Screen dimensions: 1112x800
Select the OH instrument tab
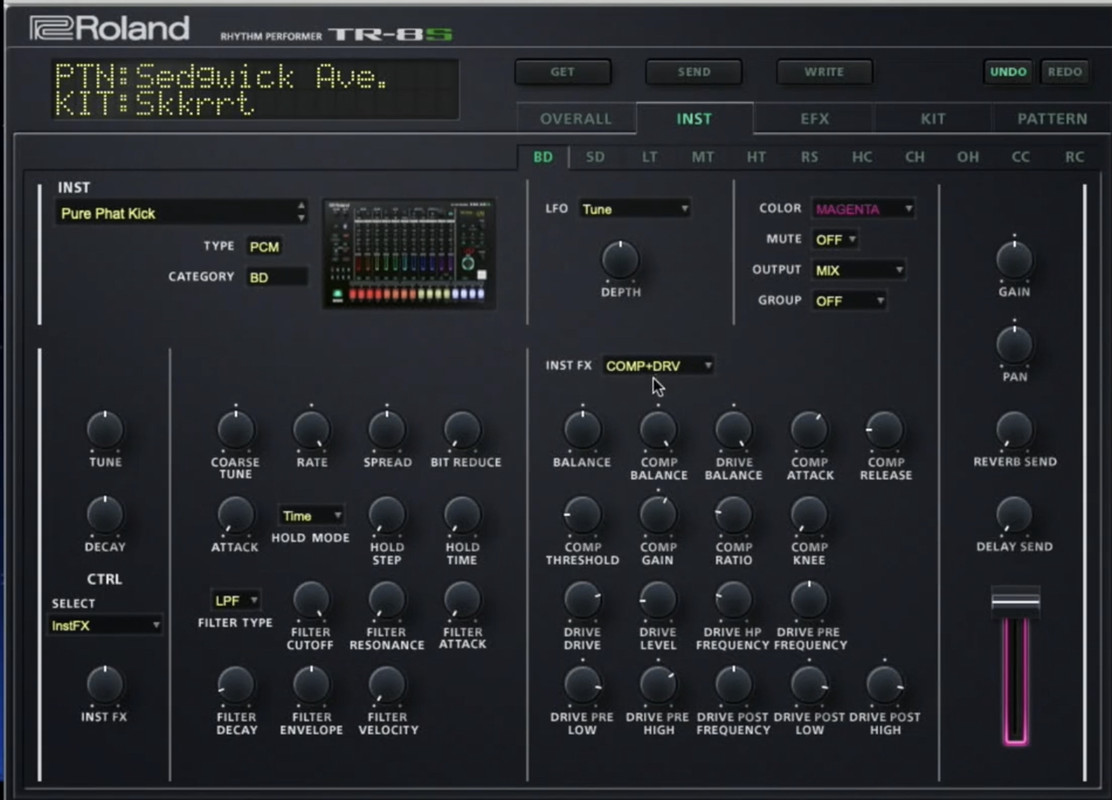[967, 157]
